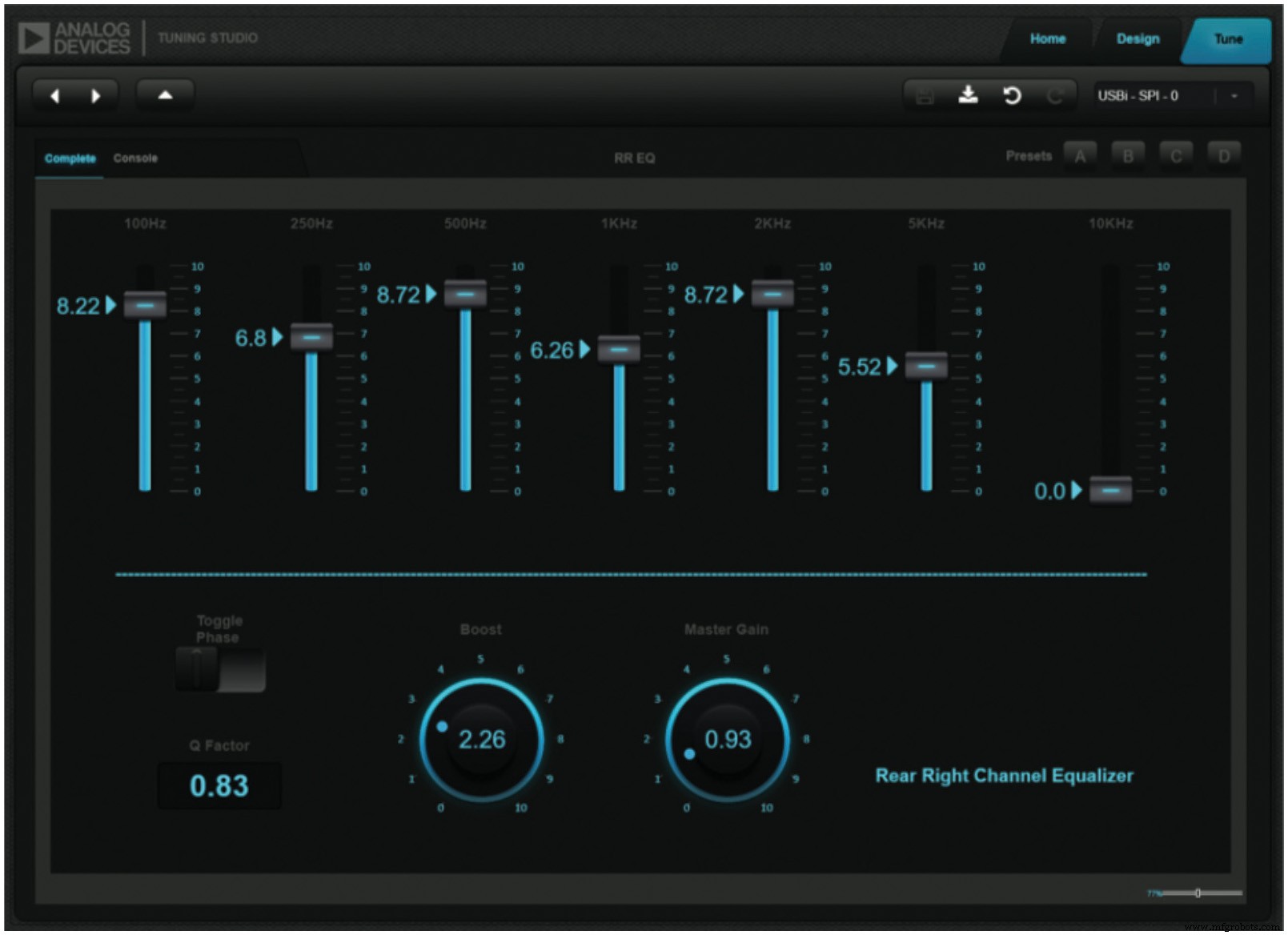Open the USBi - SPI - 0 dropdown
Image resolution: width=1288 pixels, height=935 pixels.
point(1153,94)
